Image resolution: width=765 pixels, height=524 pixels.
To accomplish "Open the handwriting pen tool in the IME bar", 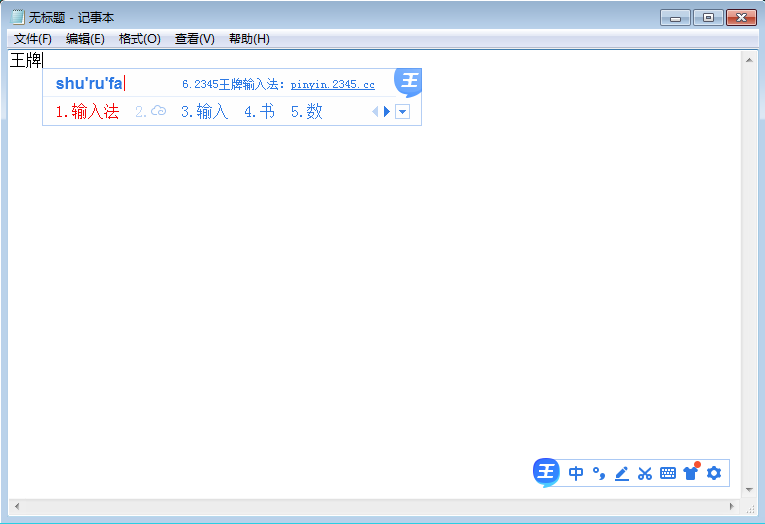I will coord(621,473).
